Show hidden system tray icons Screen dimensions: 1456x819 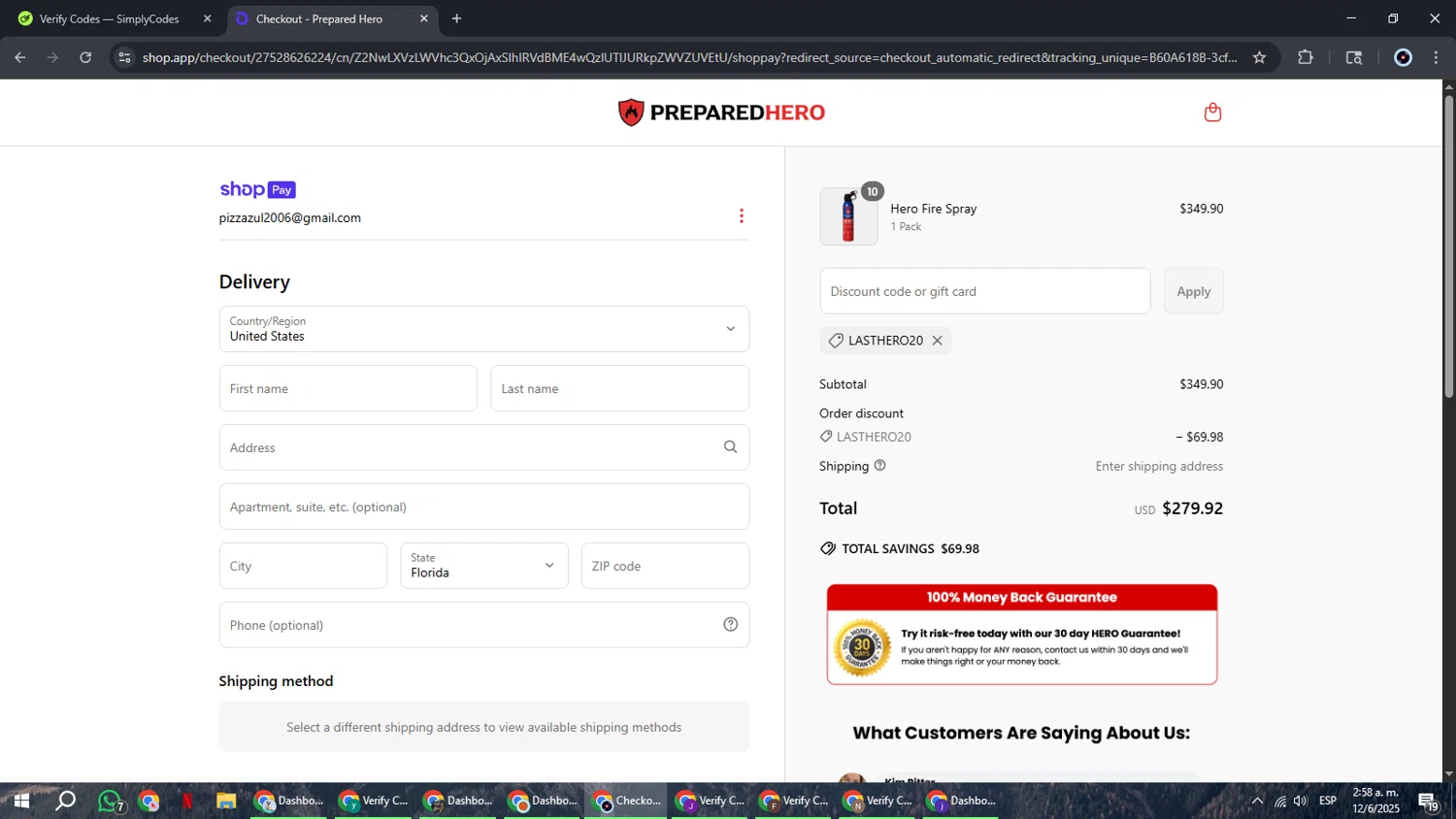click(x=1257, y=801)
